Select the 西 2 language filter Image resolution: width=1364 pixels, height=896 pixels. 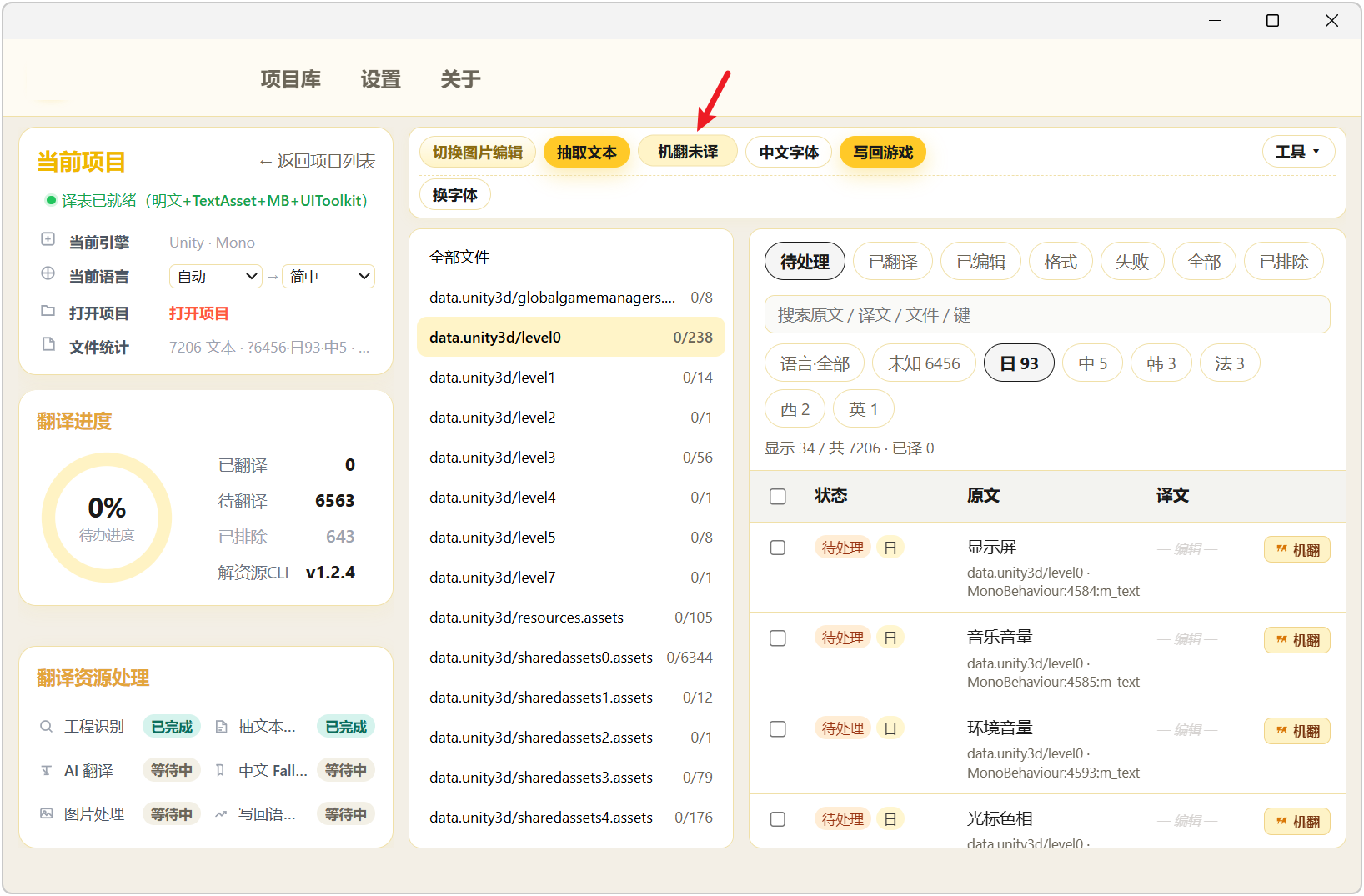(795, 409)
